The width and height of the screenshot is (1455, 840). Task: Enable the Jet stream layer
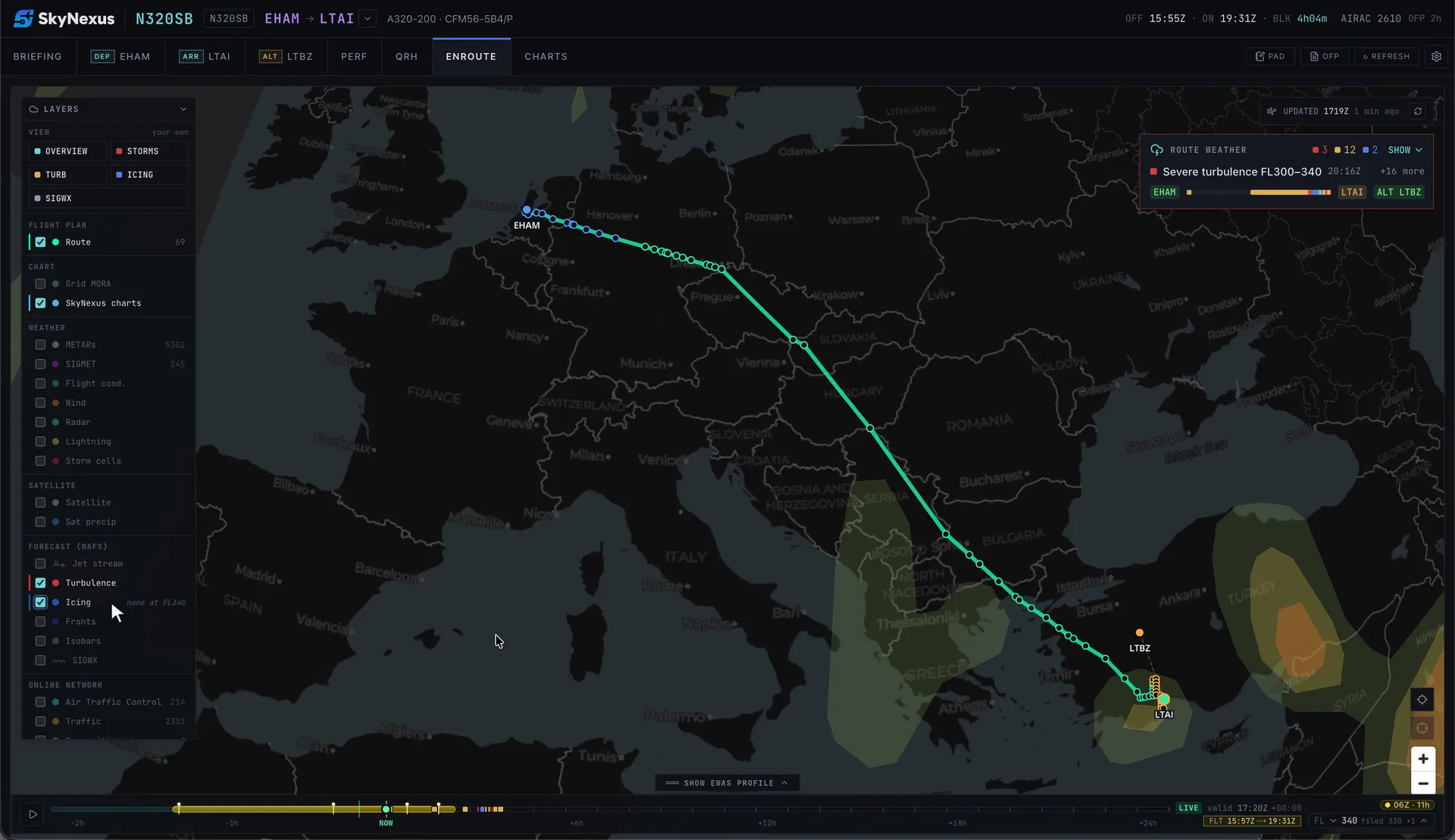click(40, 564)
